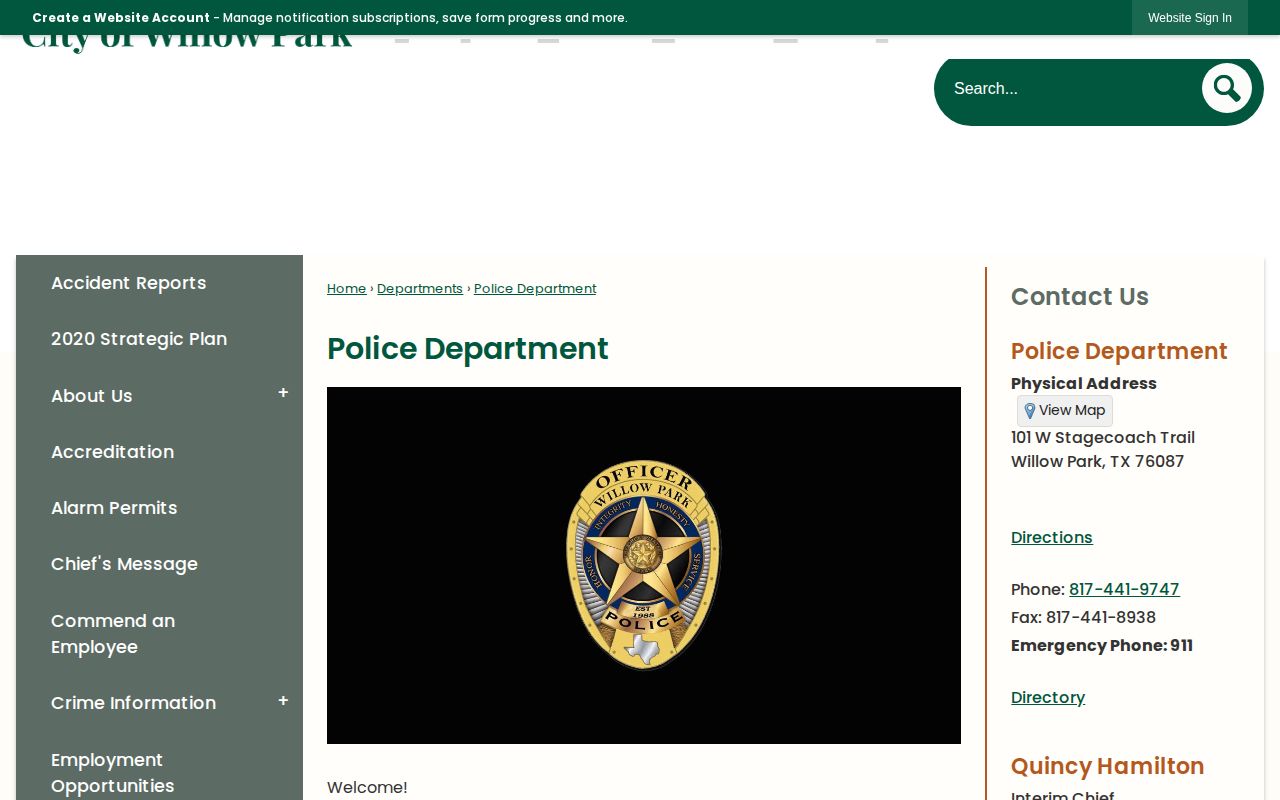Click the search magnifier icon button
Image resolution: width=1280 pixels, height=800 pixels.
coord(1226,89)
